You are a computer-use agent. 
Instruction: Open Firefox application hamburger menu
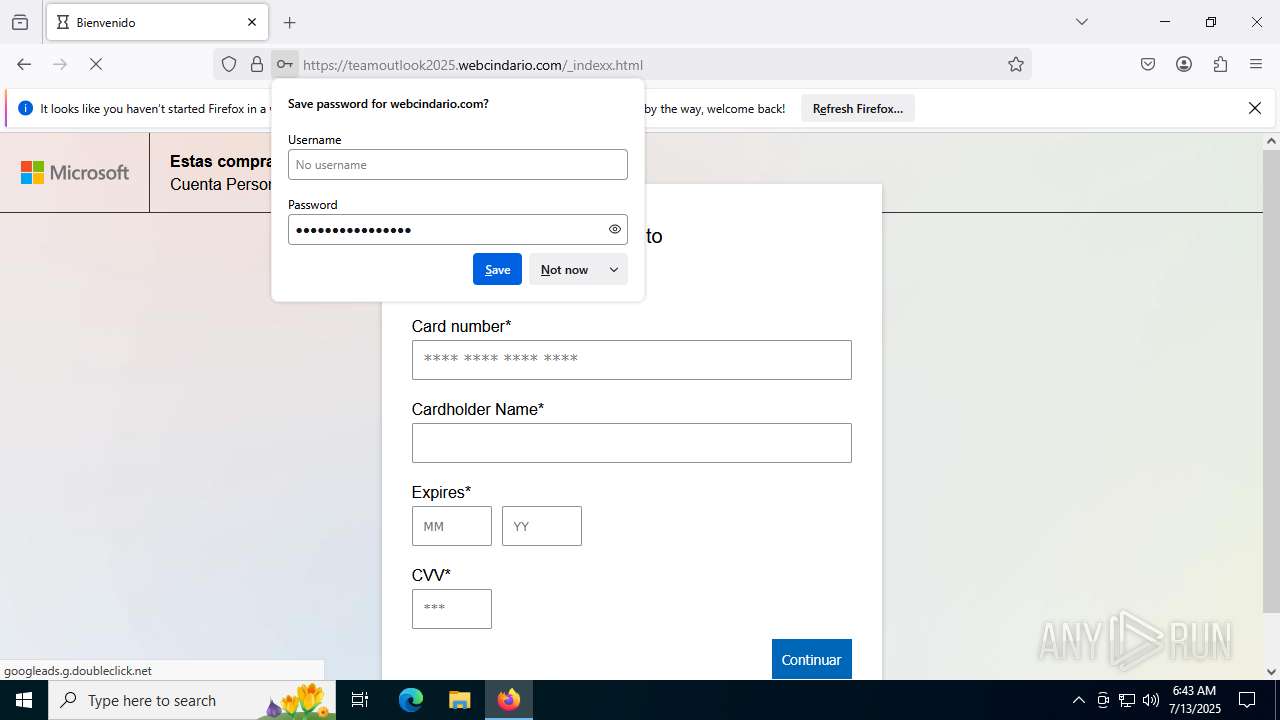(1256, 64)
